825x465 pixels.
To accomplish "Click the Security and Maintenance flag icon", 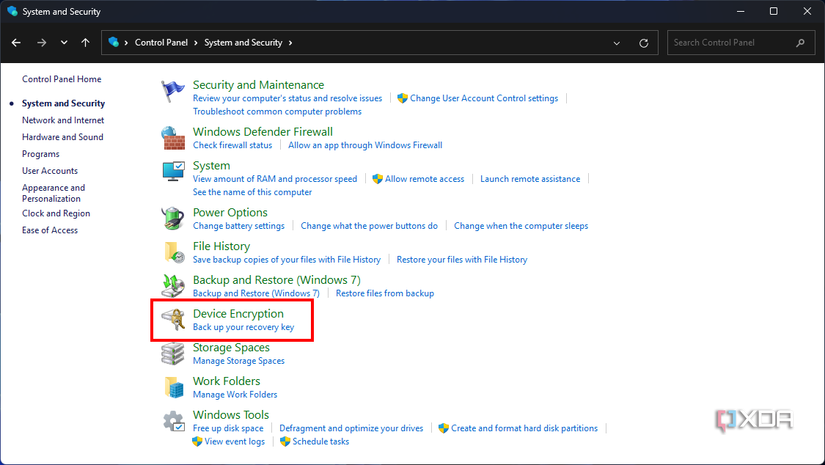I will click(174, 91).
